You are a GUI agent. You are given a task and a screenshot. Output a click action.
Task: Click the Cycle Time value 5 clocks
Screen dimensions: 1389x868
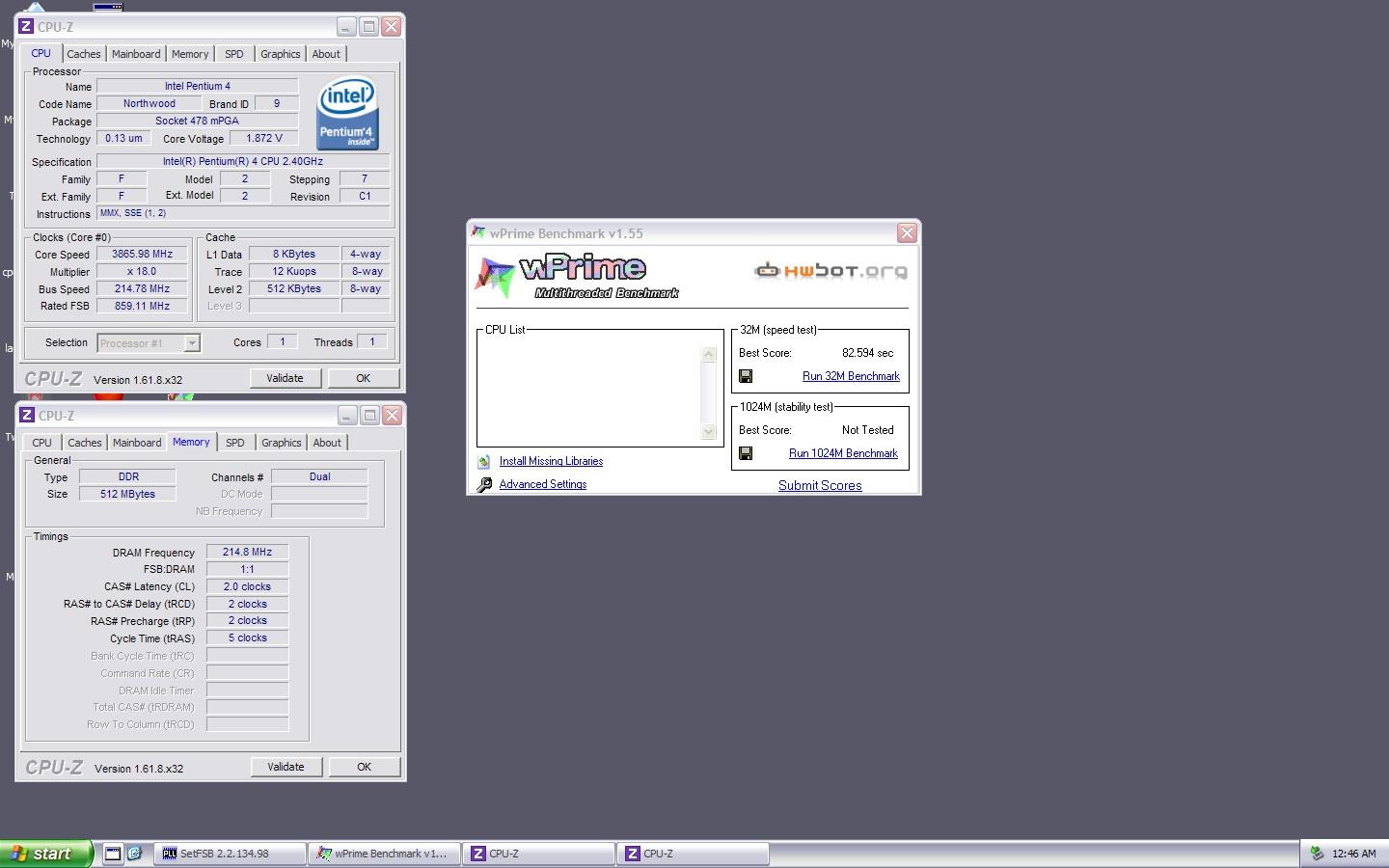(x=248, y=638)
